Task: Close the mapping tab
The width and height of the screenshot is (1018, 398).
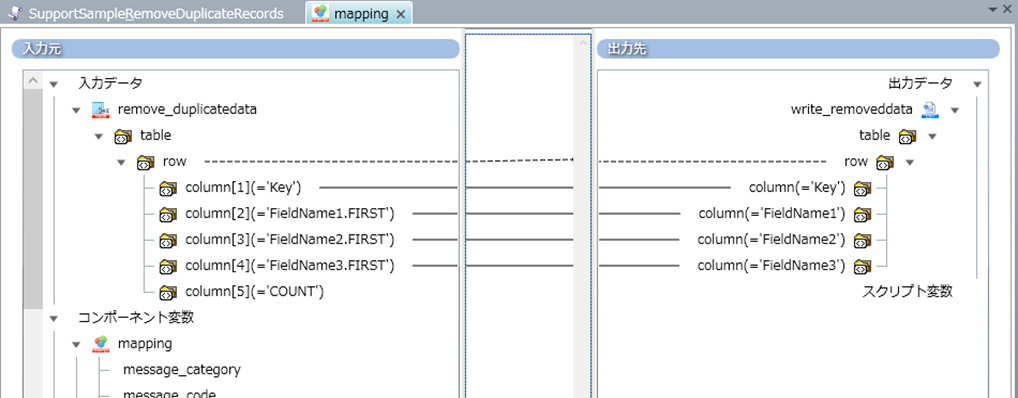Action: (x=401, y=14)
